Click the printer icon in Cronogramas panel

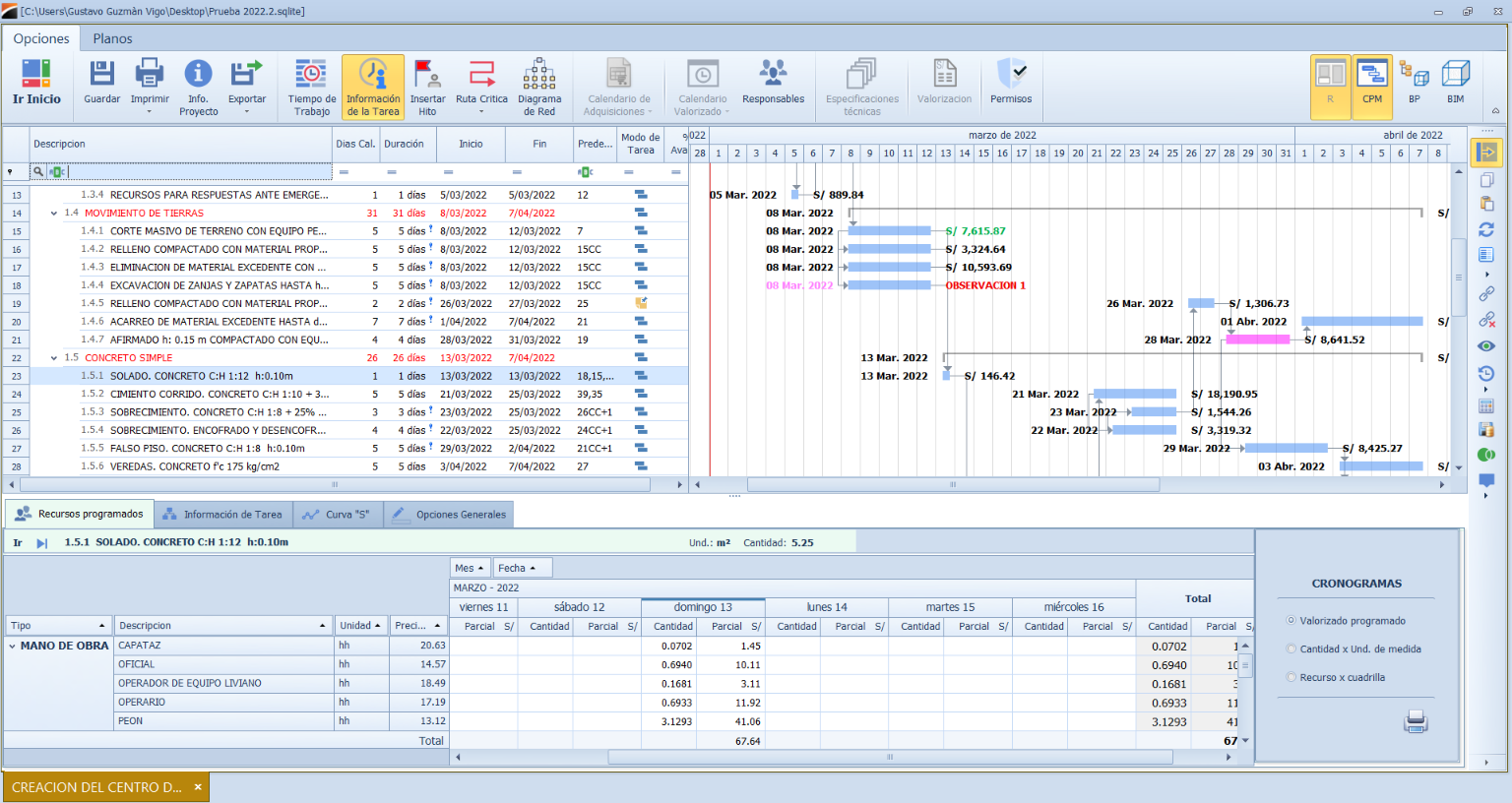click(1416, 722)
